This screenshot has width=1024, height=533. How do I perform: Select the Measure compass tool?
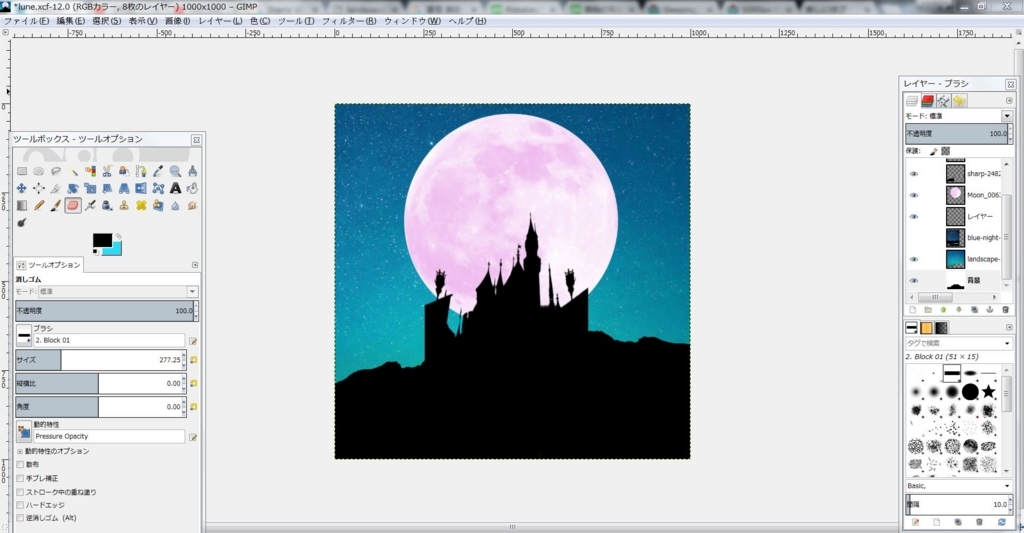[x=192, y=171]
